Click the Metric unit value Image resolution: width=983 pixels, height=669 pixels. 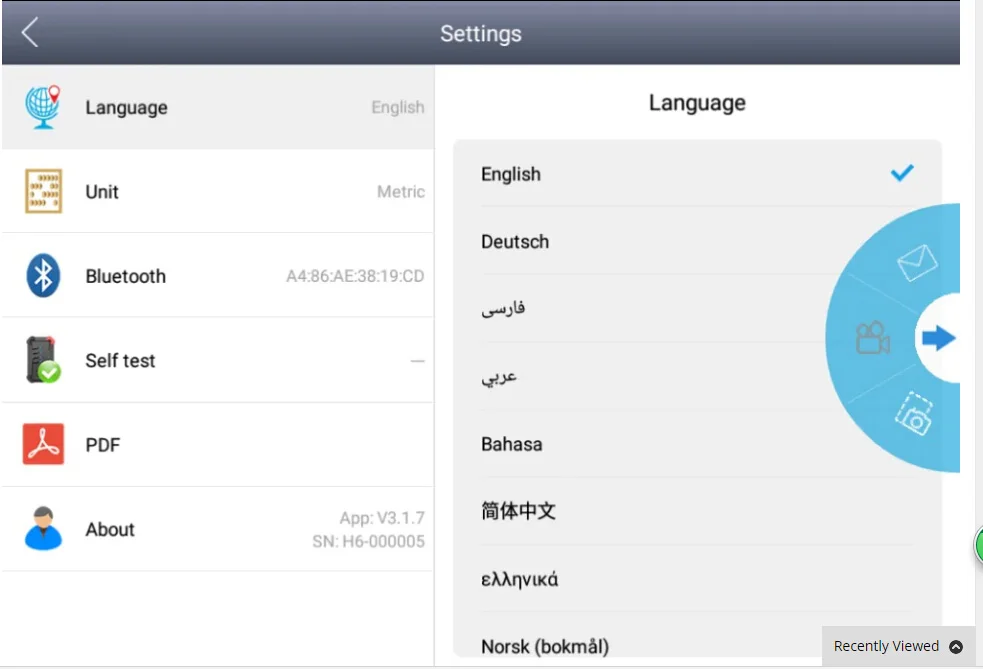tap(401, 191)
